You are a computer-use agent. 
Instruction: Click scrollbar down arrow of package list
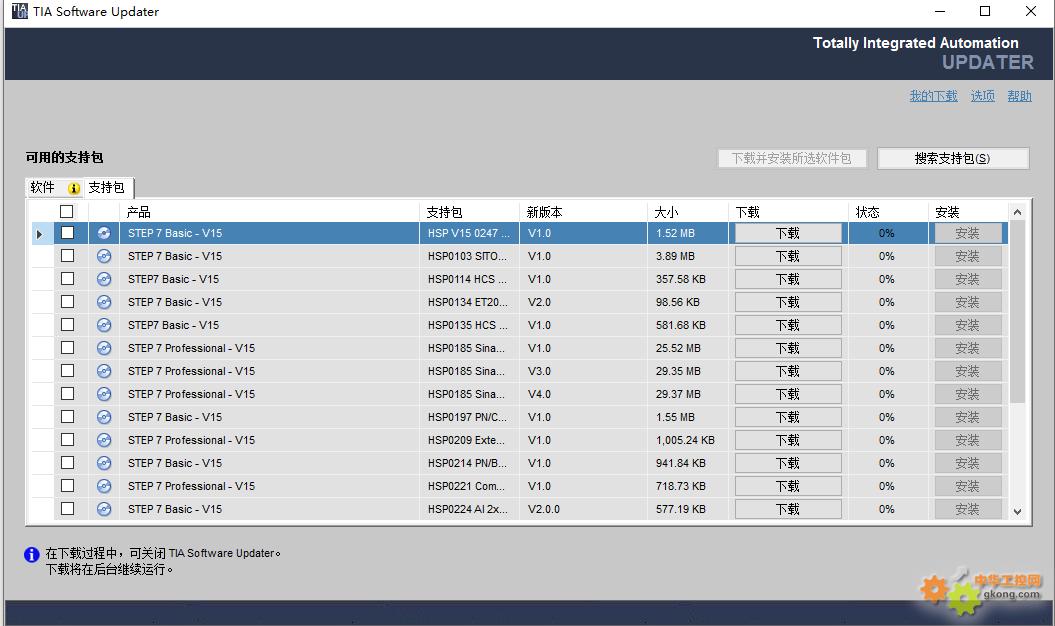(x=1017, y=512)
